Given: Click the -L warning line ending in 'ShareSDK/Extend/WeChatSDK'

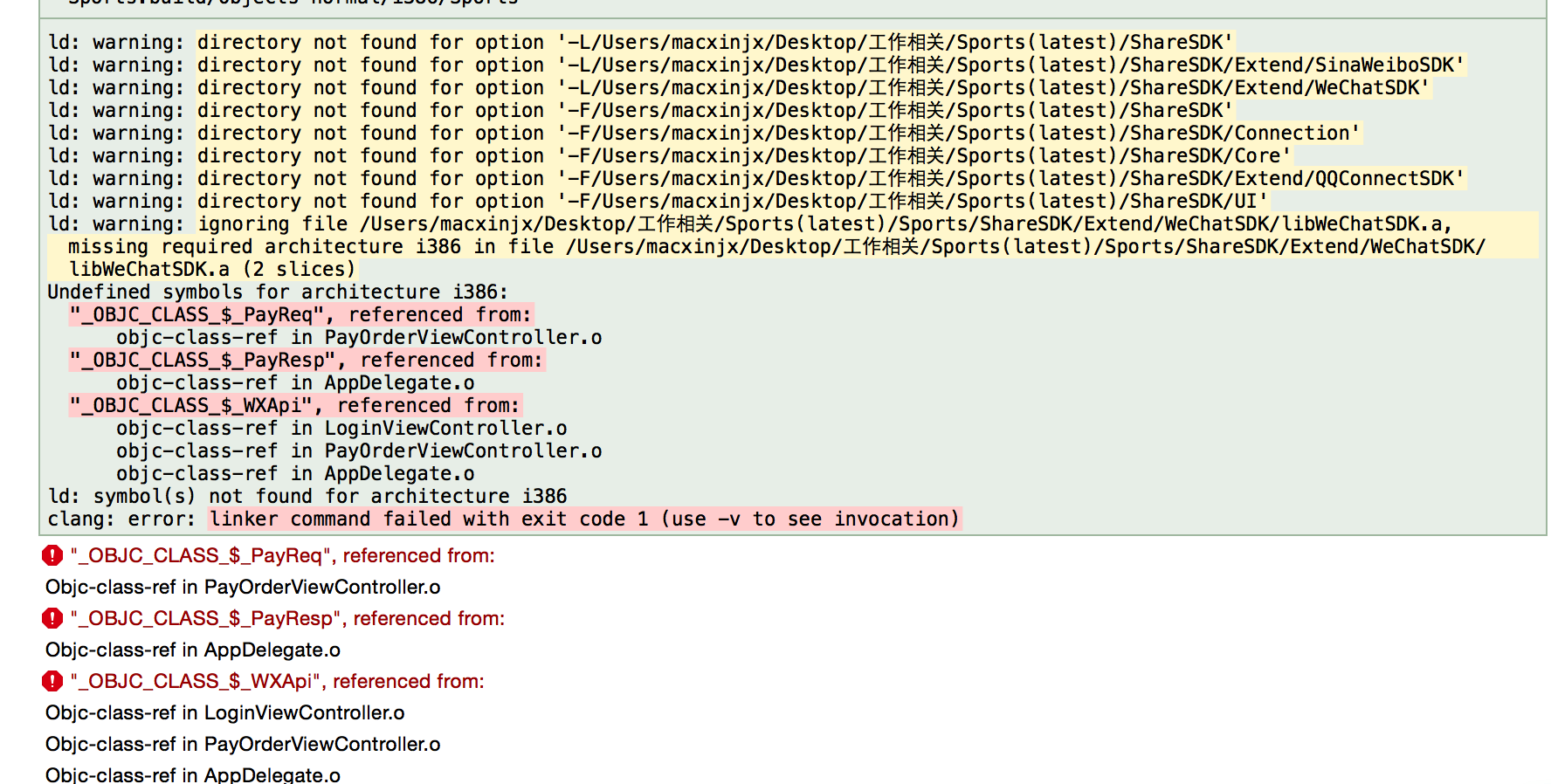Looking at the screenshot, I should point(739,87).
